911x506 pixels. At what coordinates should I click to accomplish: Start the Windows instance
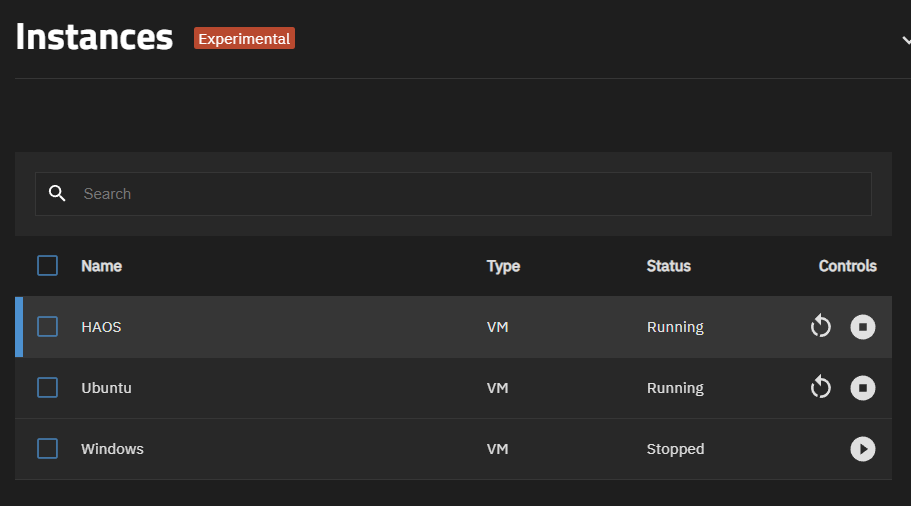point(863,448)
